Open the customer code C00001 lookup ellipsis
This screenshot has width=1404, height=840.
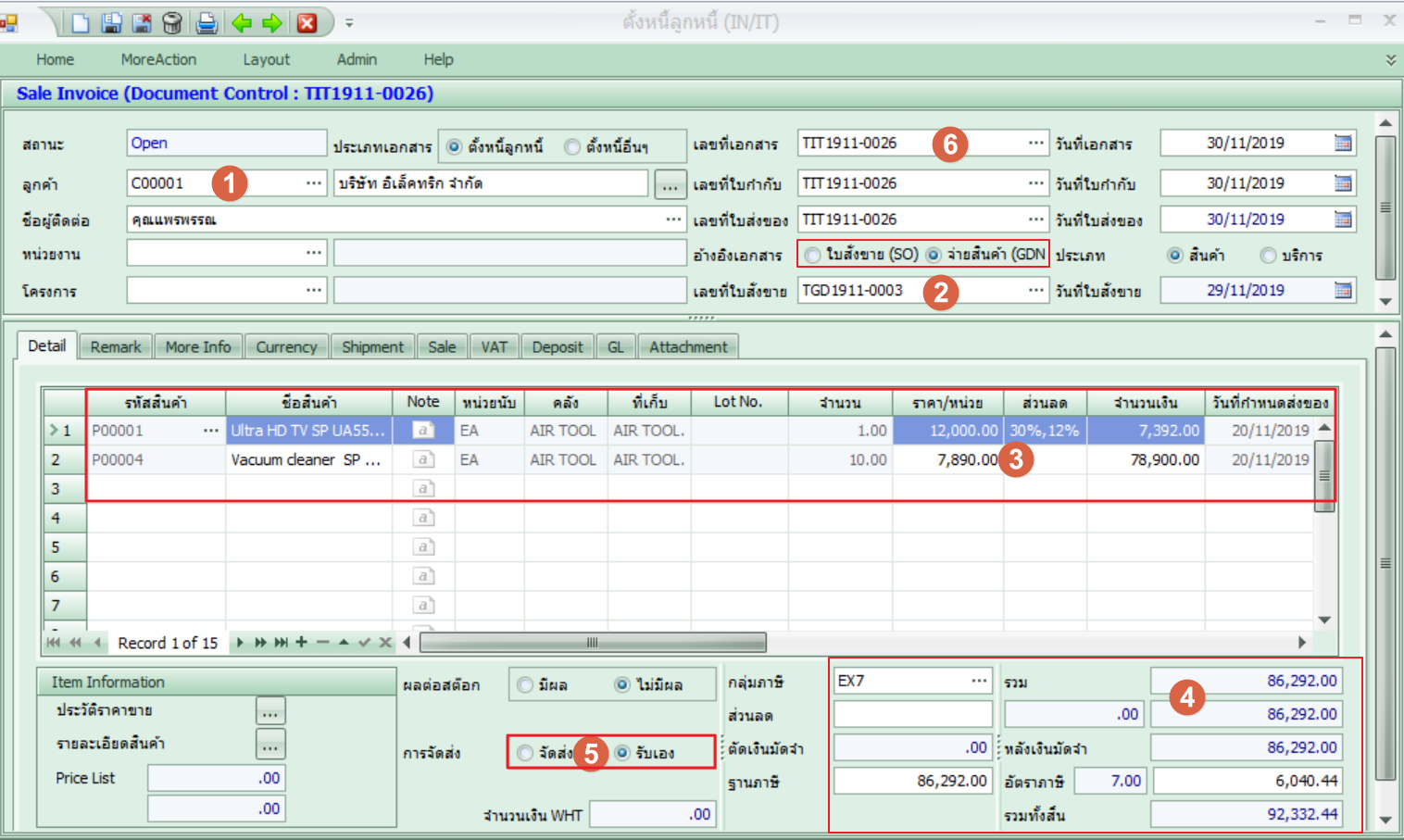[x=314, y=183]
